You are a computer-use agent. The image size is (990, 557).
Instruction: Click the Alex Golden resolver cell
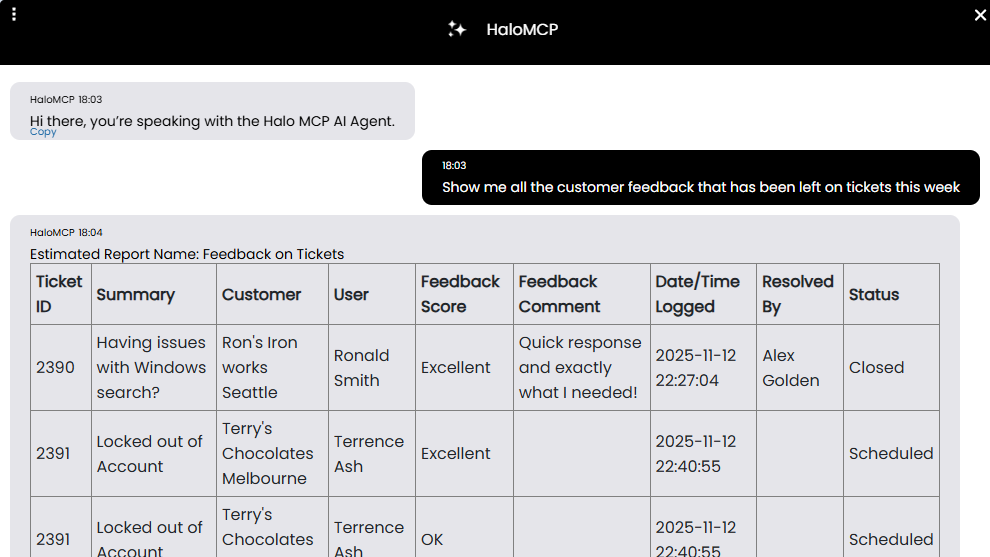791,367
